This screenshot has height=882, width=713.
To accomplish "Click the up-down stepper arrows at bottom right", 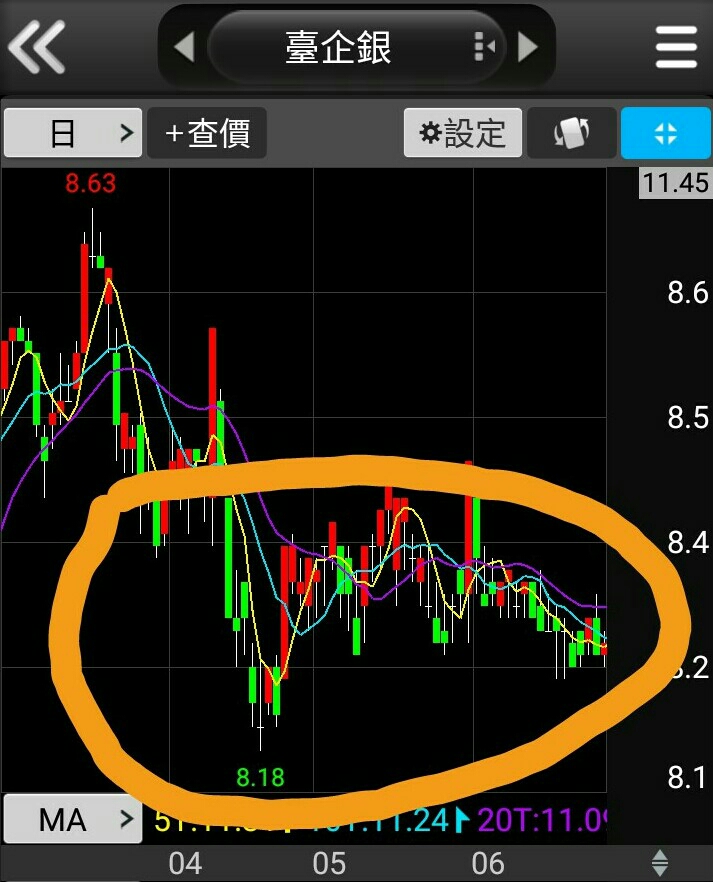I will [x=660, y=863].
